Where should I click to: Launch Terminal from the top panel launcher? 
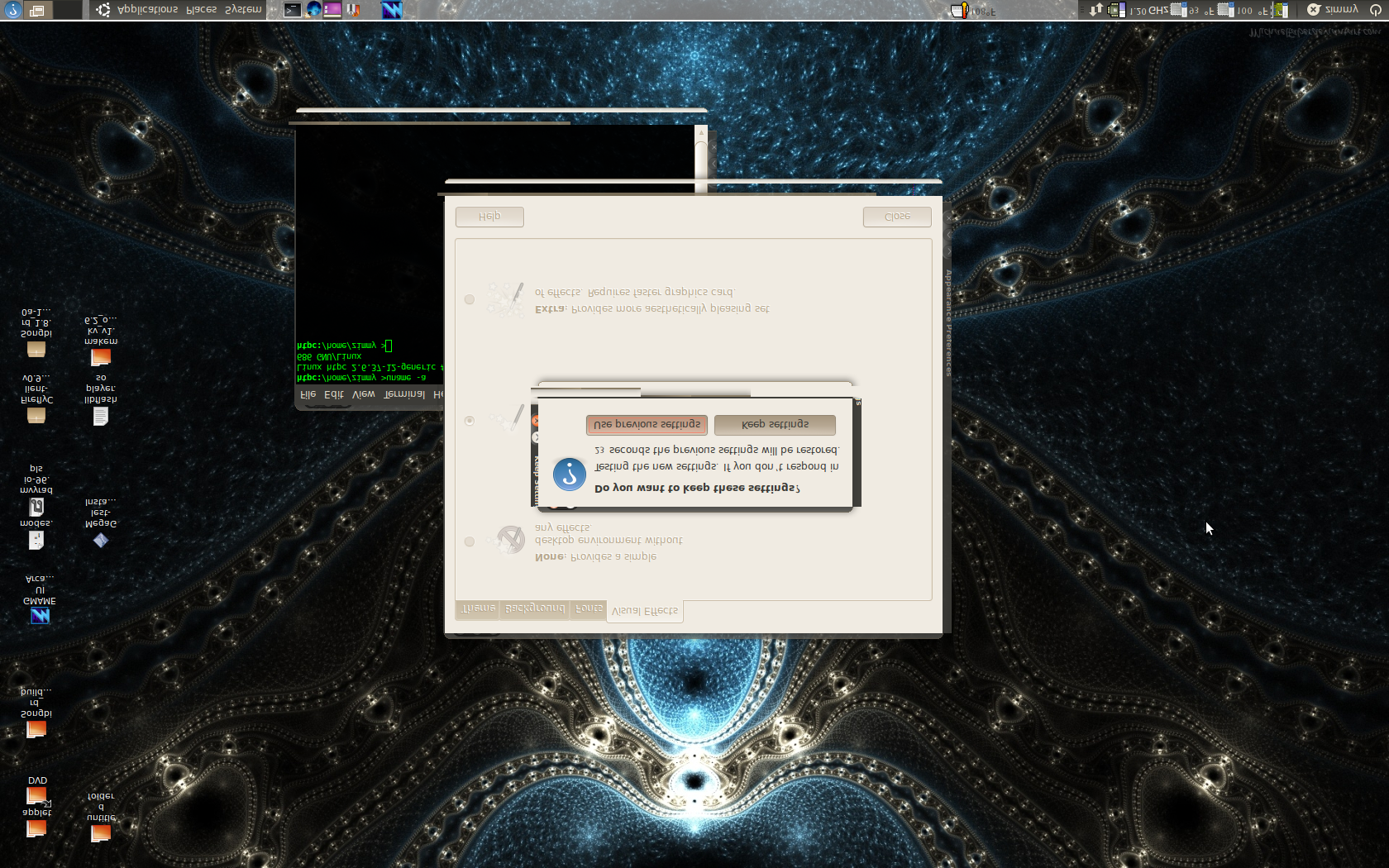point(293,10)
